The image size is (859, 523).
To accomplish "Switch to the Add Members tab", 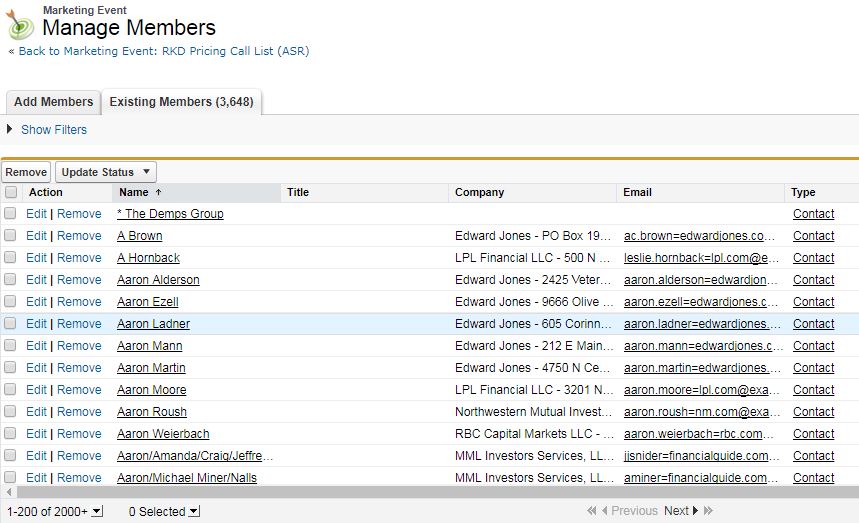I will [x=54, y=102].
